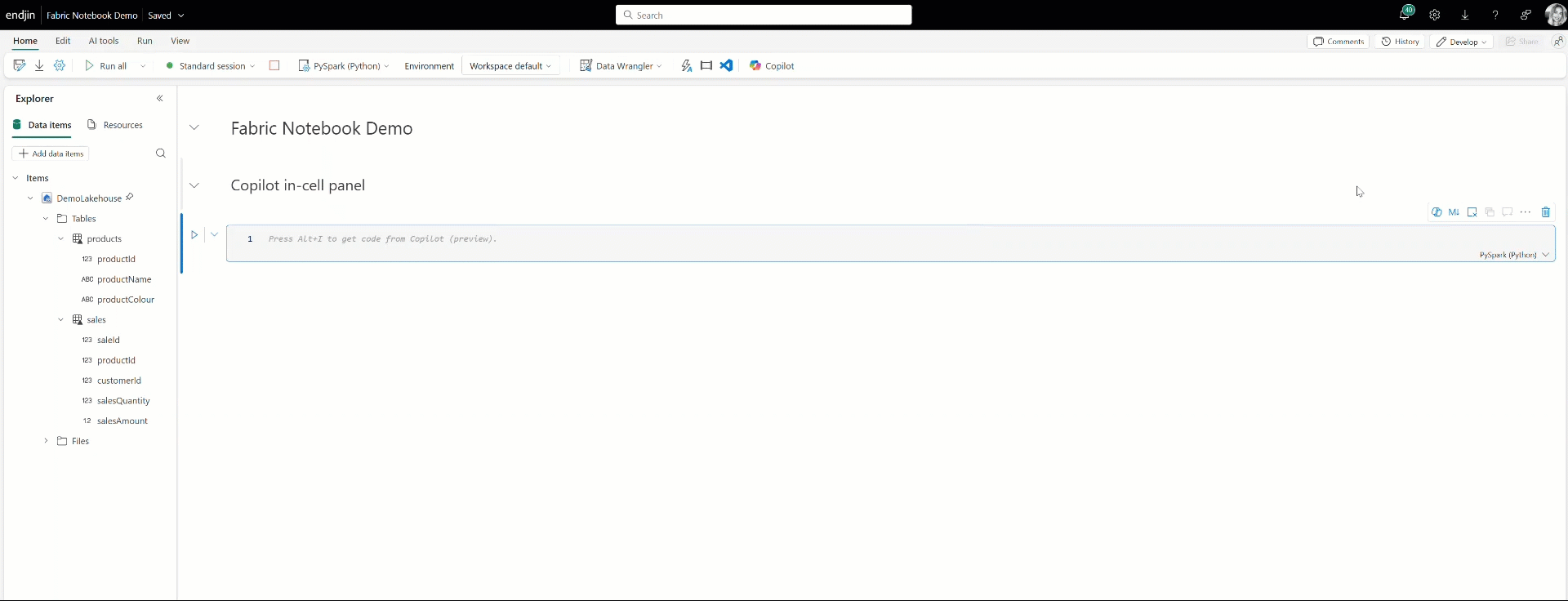Collapse the Tables folder
The width and height of the screenshot is (1568, 601).
tap(46, 219)
